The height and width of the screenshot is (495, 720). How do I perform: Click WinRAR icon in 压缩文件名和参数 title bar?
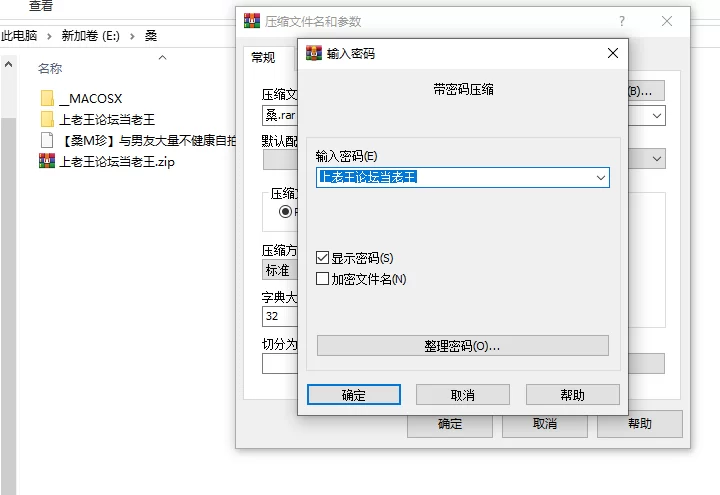point(252,21)
